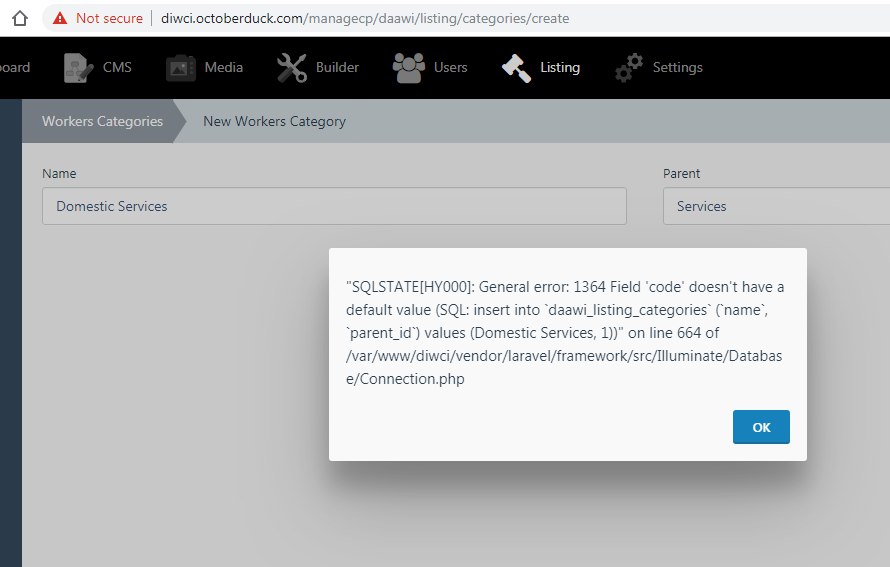Click the Users group icon
Image resolution: width=890 pixels, height=567 pixels.
409,68
